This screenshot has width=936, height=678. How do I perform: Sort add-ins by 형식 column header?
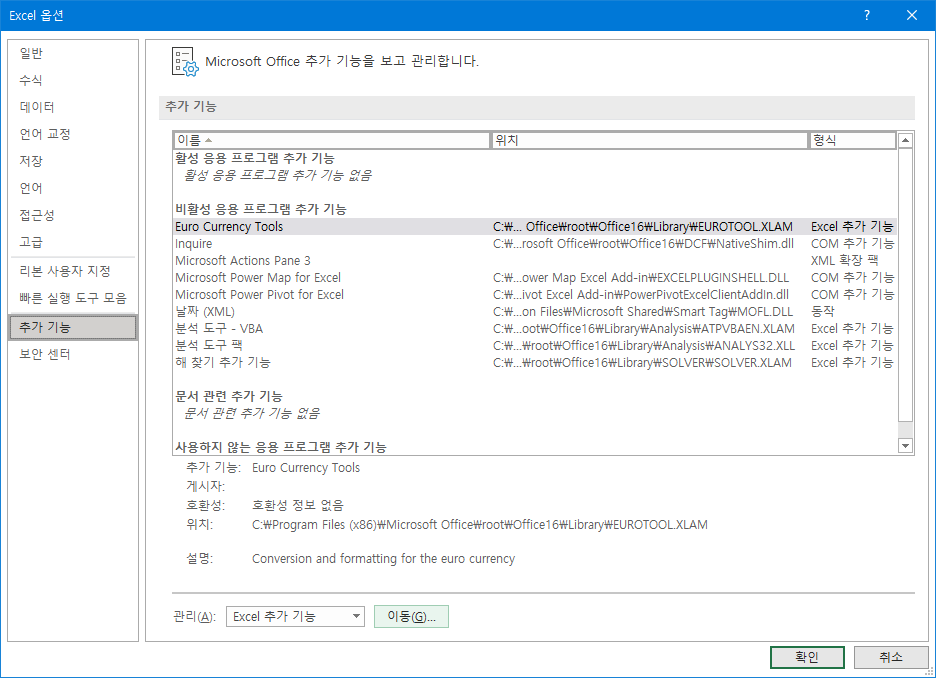(x=852, y=140)
